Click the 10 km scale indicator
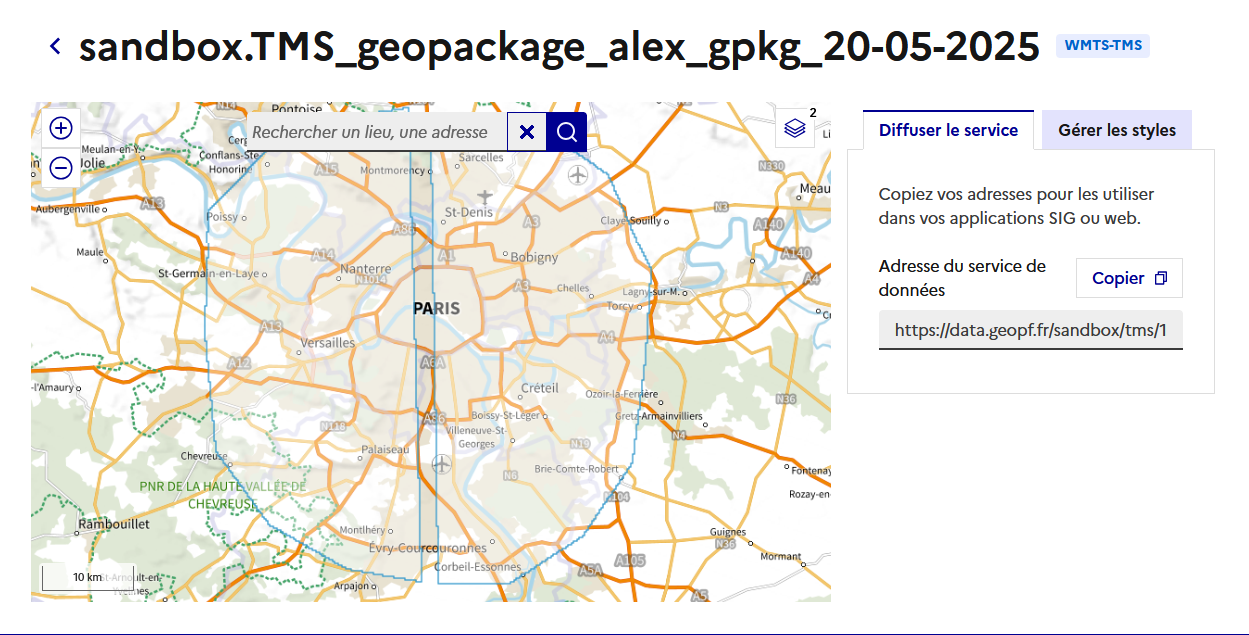The height and width of the screenshot is (635, 1249). pos(88,578)
